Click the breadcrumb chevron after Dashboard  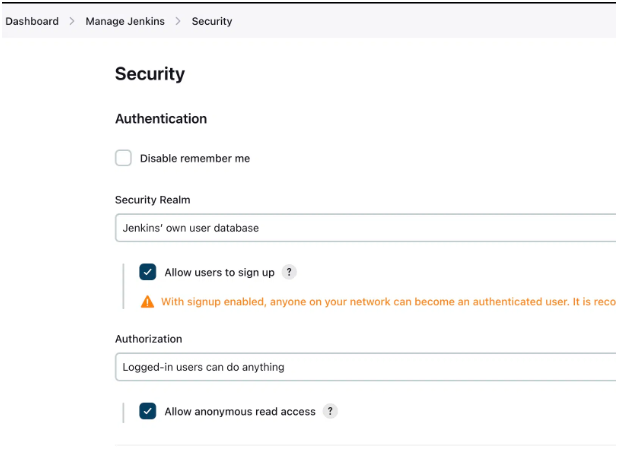click(72, 21)
